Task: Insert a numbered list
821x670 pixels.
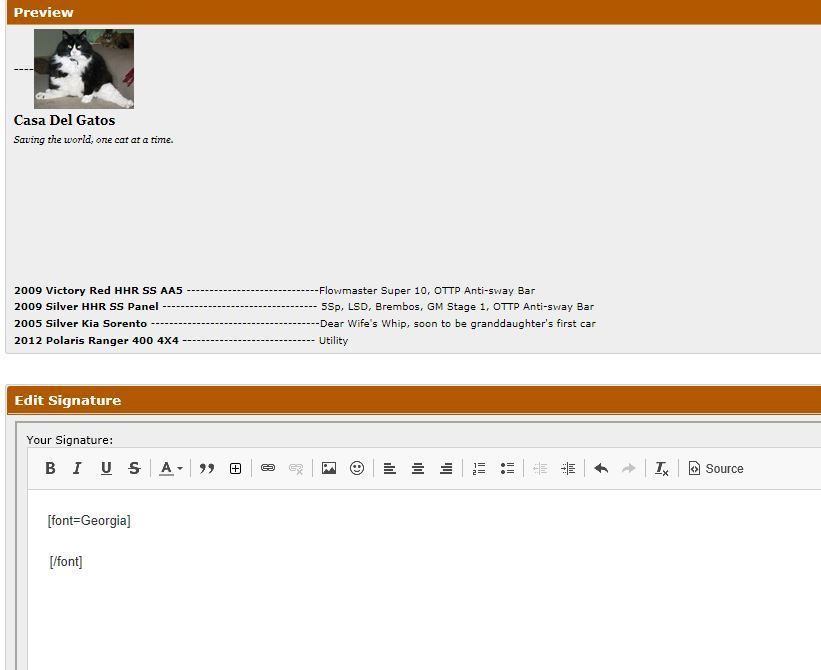Action: tap(479, 468)
